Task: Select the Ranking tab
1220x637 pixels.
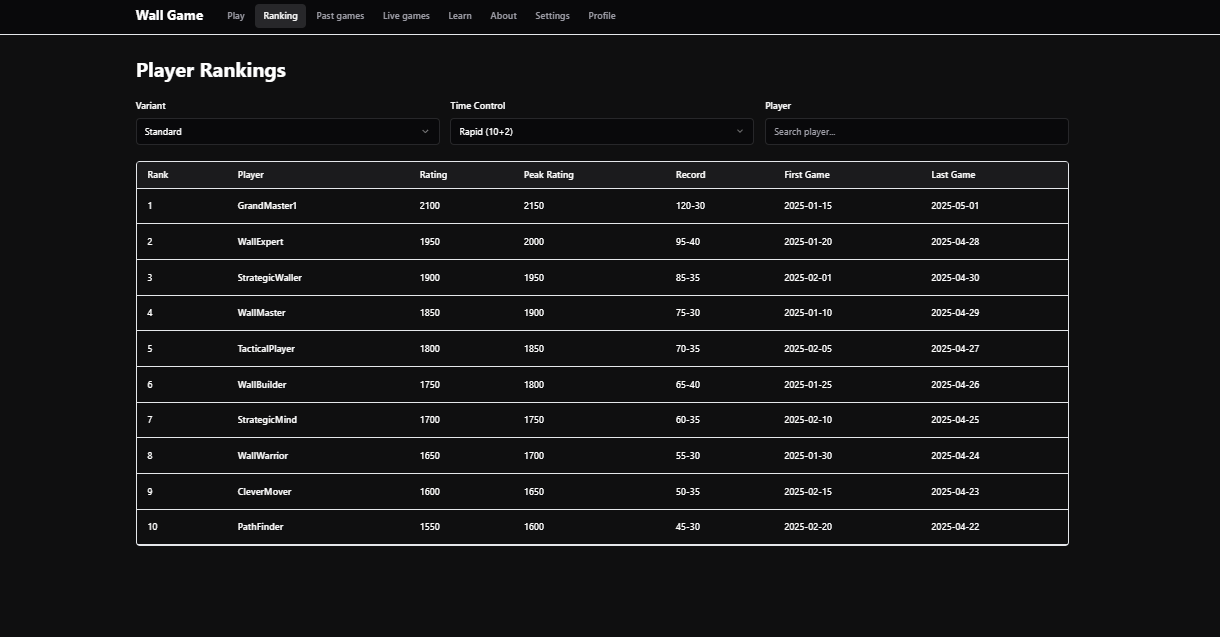Action: click(280, 16)
